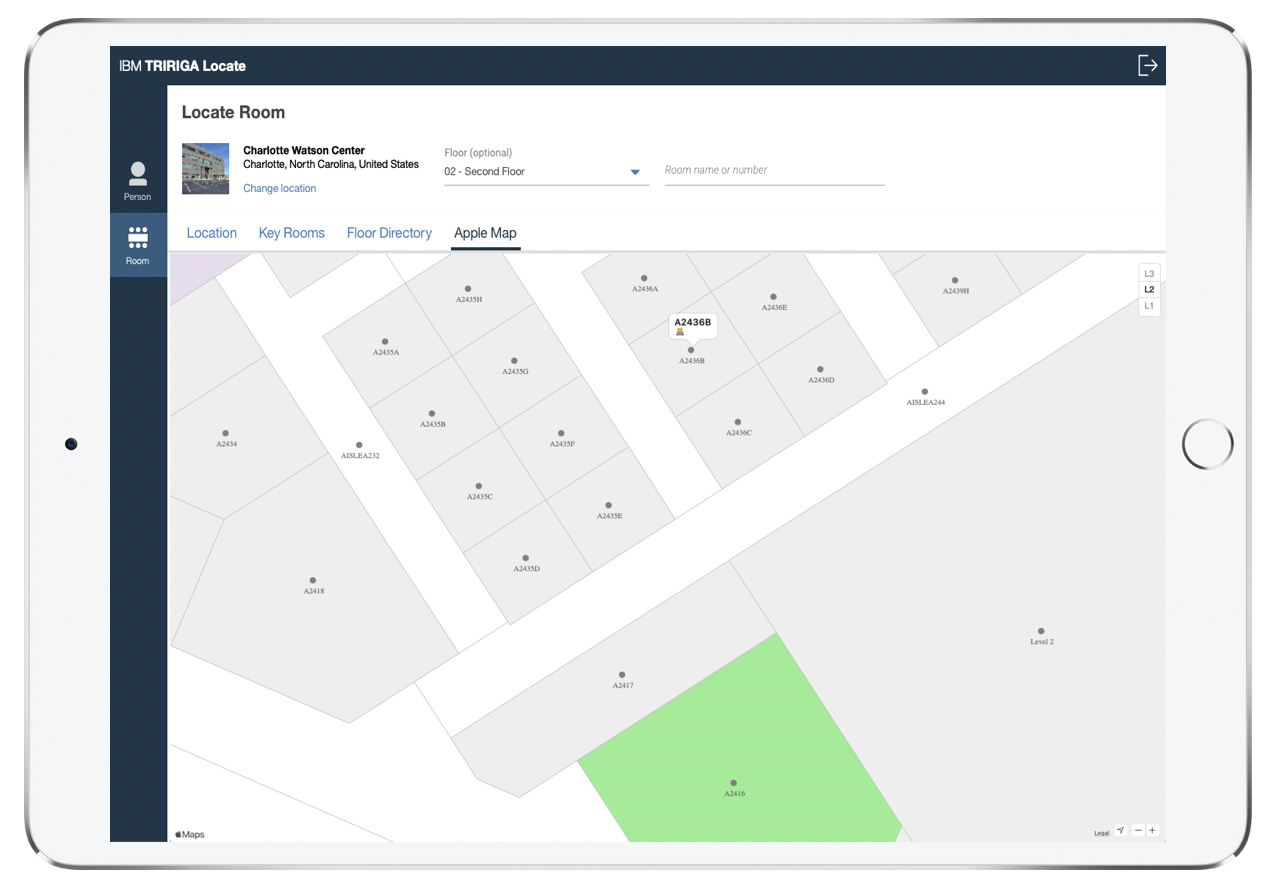The height and width of the screenshot is (896, 1282).
Task: Open the Floor dropdown arrow
Action: (635, 172)
